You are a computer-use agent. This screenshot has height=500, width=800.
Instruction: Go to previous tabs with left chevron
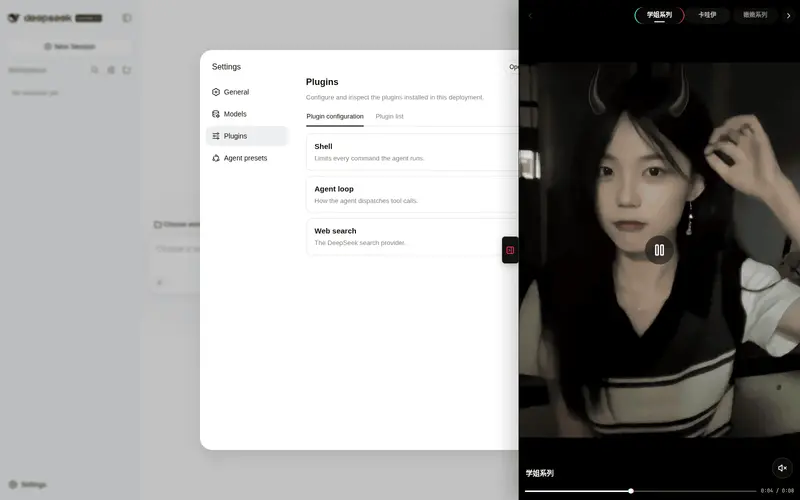pyautogui.click(x=530, y=15)
